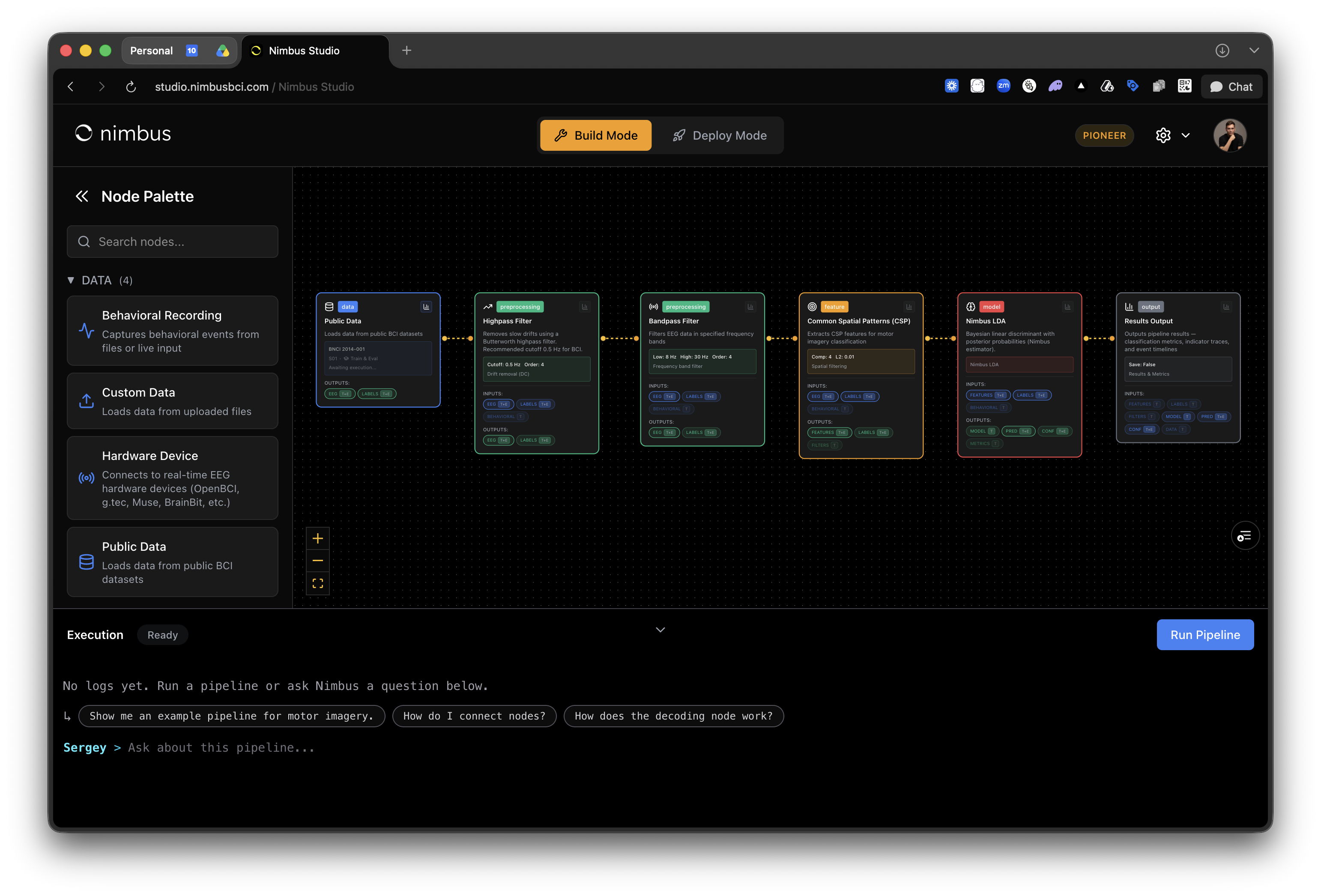Open the canvas options round button

(x=1245, y=535)
